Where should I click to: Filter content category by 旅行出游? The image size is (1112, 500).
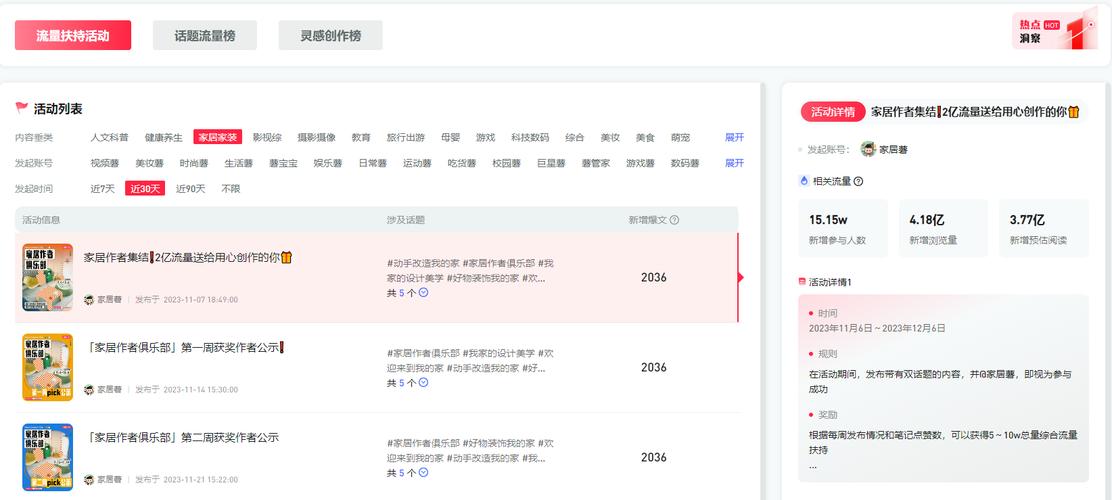click(405, 137)
